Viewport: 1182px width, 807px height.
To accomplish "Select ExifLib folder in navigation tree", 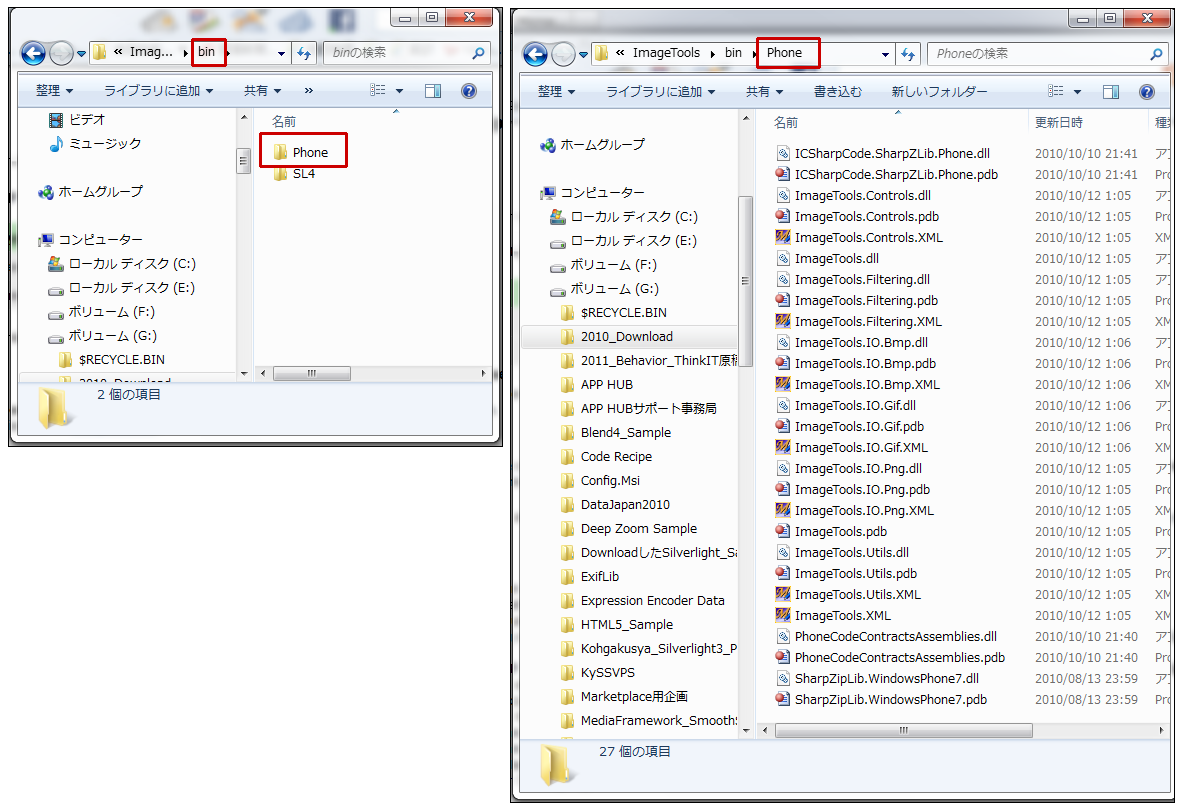I will pyautogui.click(x=589, y=577).
